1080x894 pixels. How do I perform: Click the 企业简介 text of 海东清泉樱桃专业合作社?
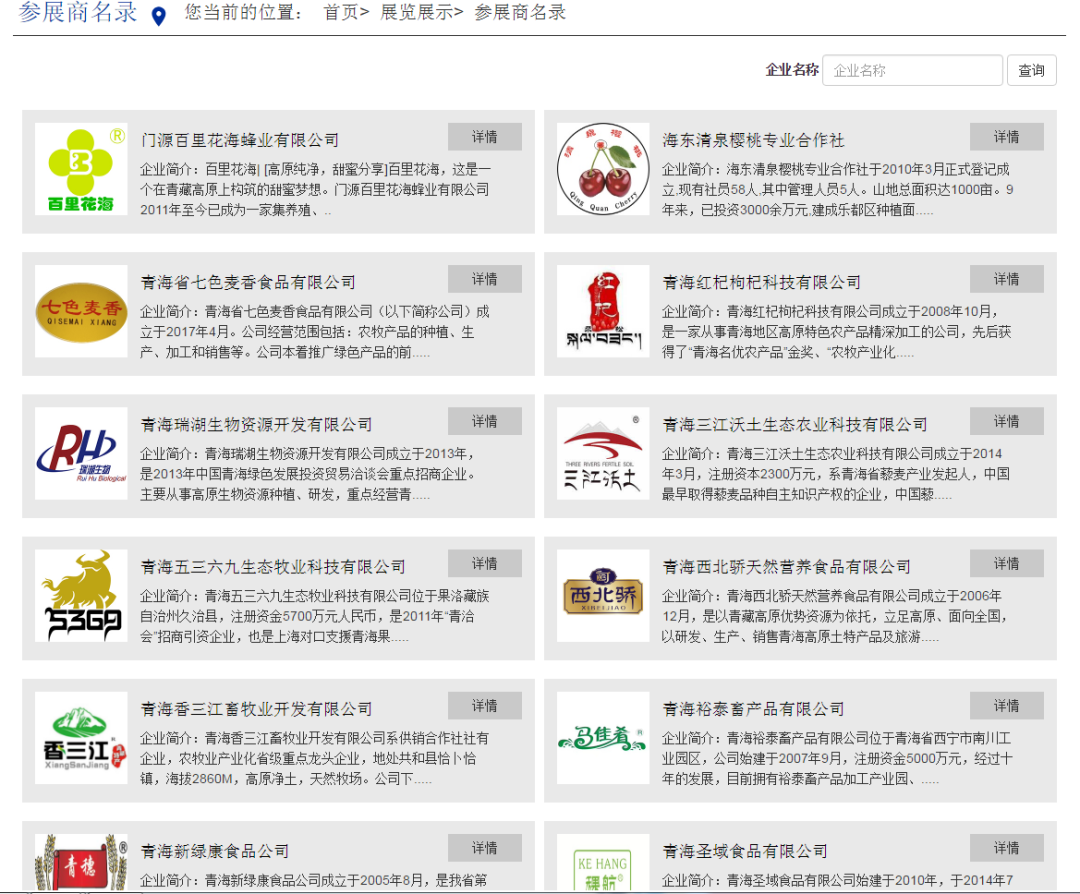click(838, 189)
